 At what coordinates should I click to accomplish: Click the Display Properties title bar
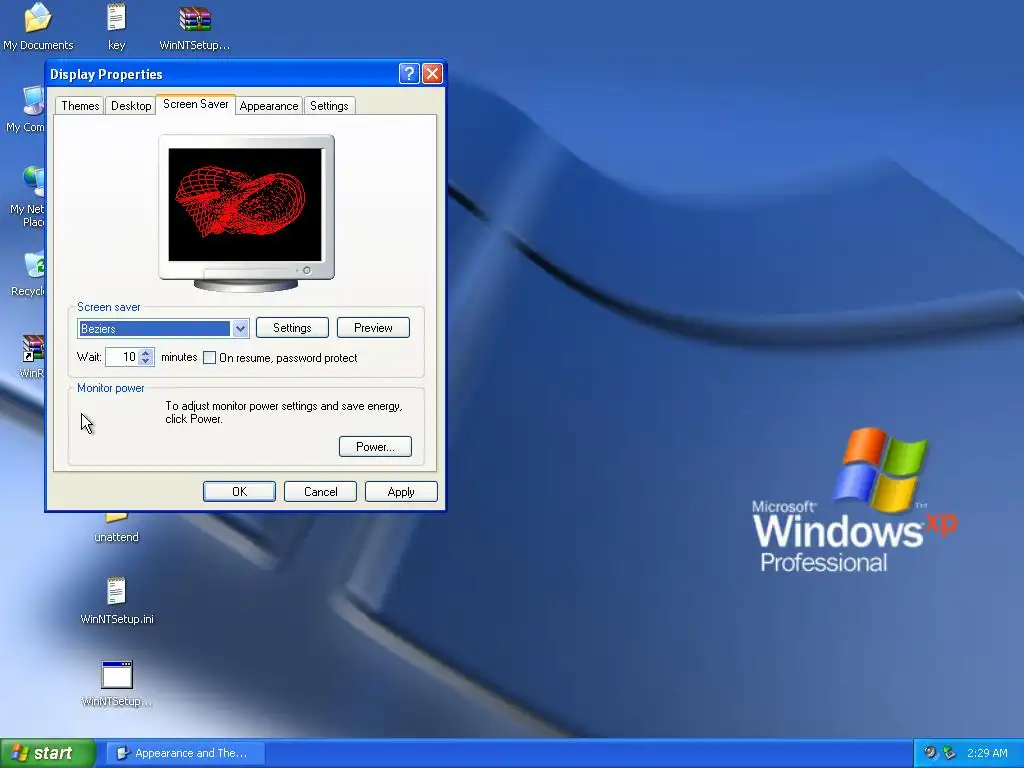click(x=222, y=74)
